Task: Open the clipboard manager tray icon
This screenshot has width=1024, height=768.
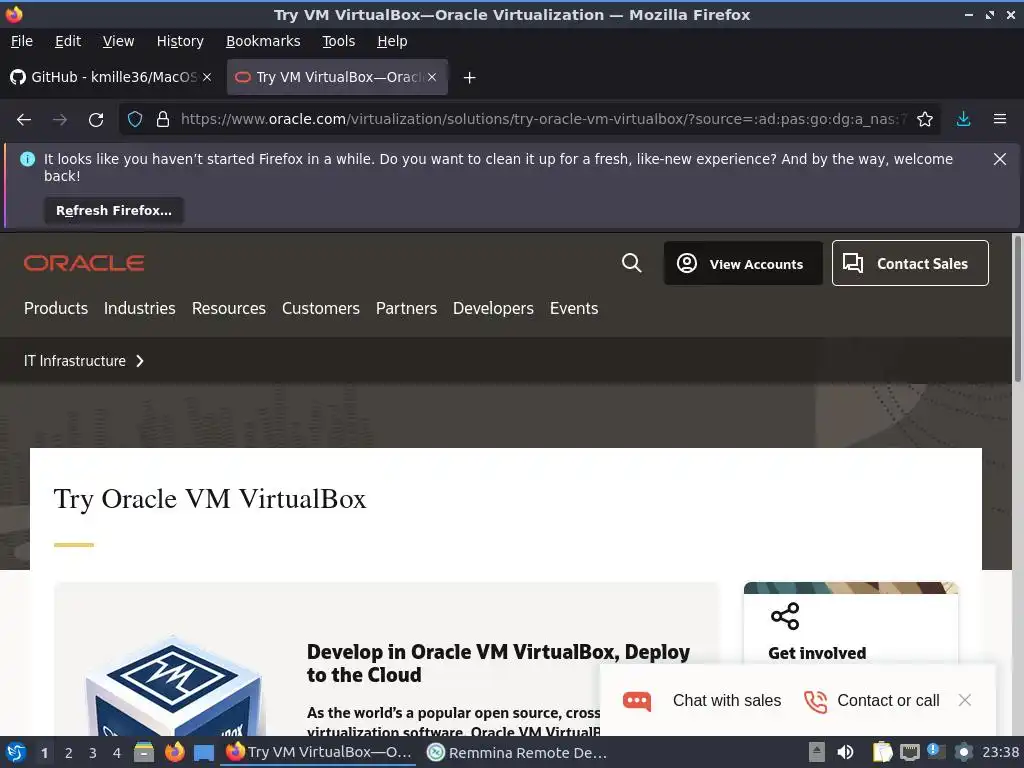Action: pyautogui.click(x=882, y=752)
